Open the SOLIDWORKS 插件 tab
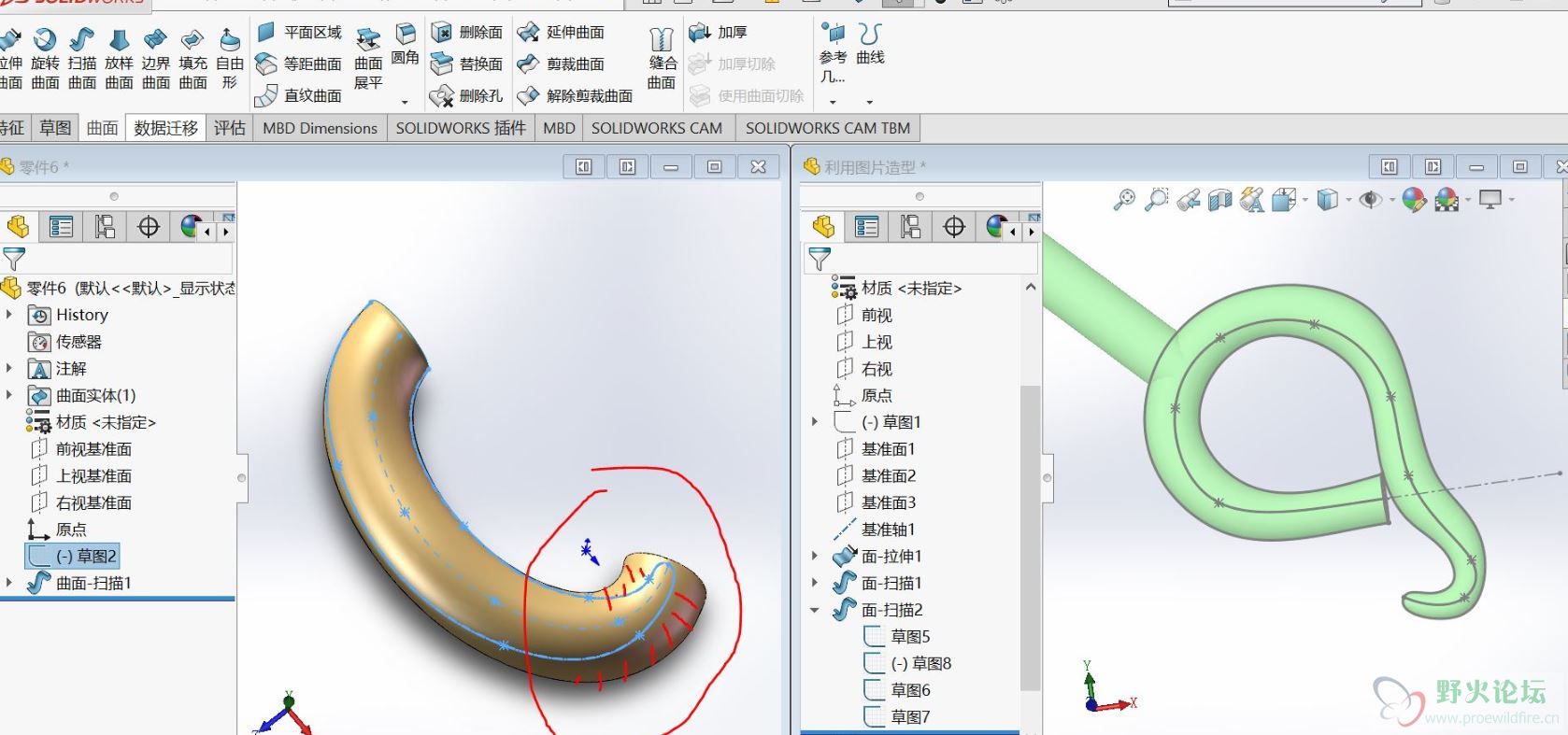This screenshot has width=1568, height=735. click(461, 128)
